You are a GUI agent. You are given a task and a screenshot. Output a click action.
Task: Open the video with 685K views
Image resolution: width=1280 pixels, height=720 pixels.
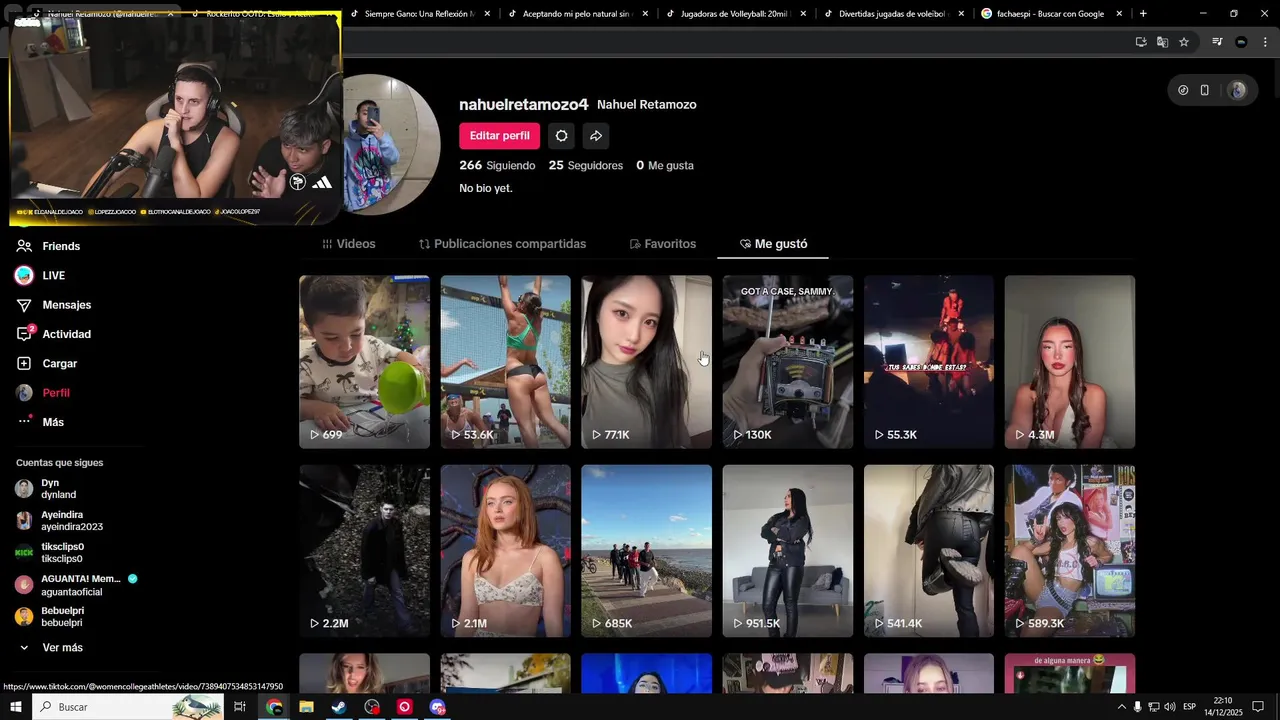point(646,551)
